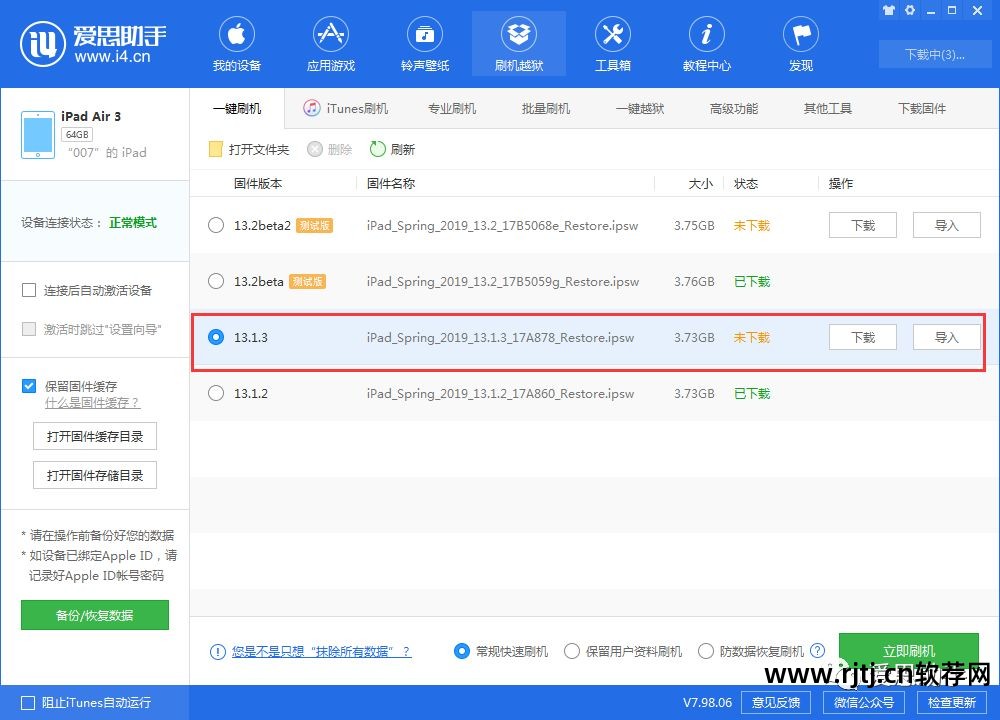Image resolution: width=1000 pixels, height=720 pixels.
Task: Click 备份/恢复数据 green button
Action: pyautogui.click(x=95, y=615)
